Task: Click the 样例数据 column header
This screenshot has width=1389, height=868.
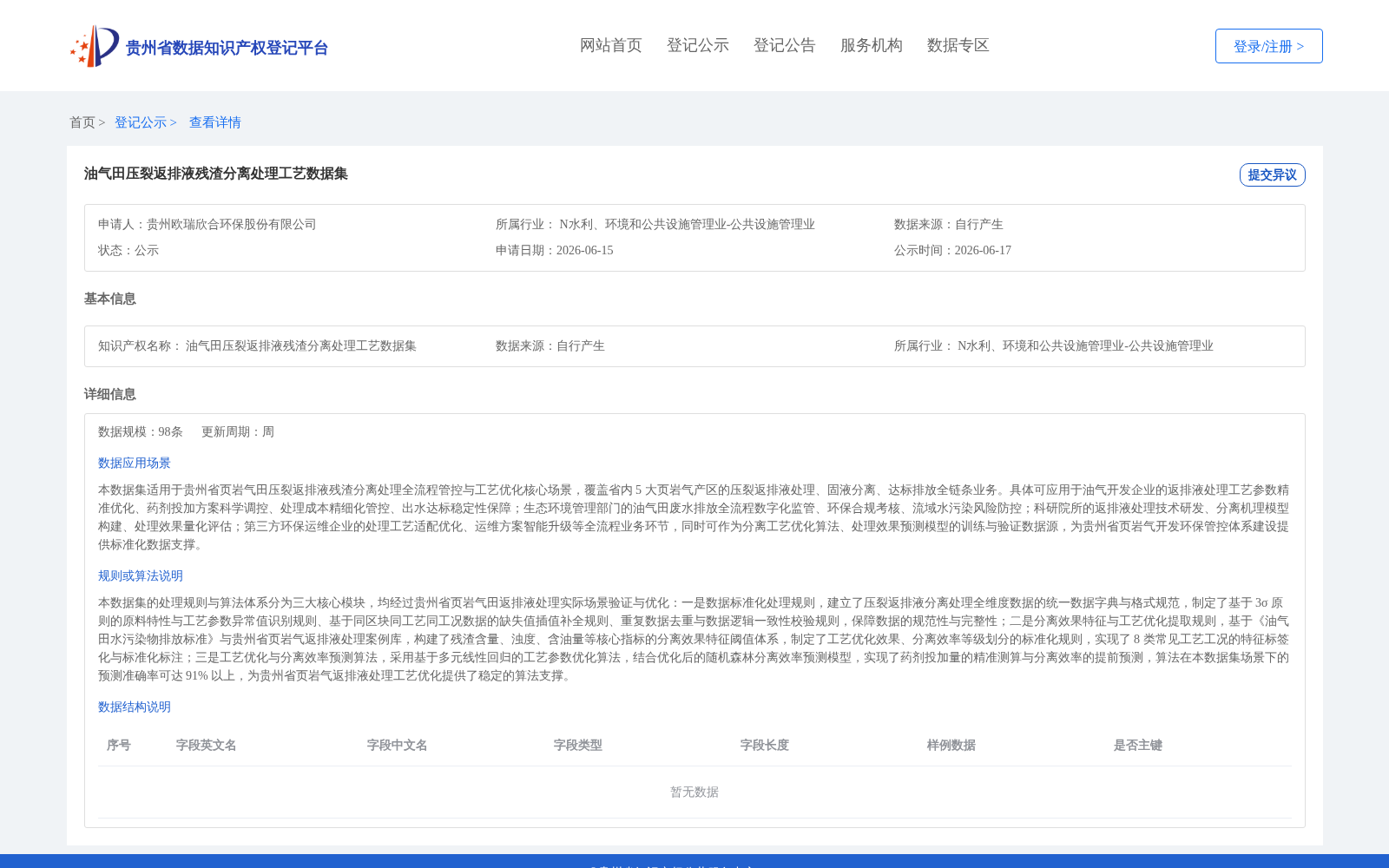Action: [x=951, y=745]
